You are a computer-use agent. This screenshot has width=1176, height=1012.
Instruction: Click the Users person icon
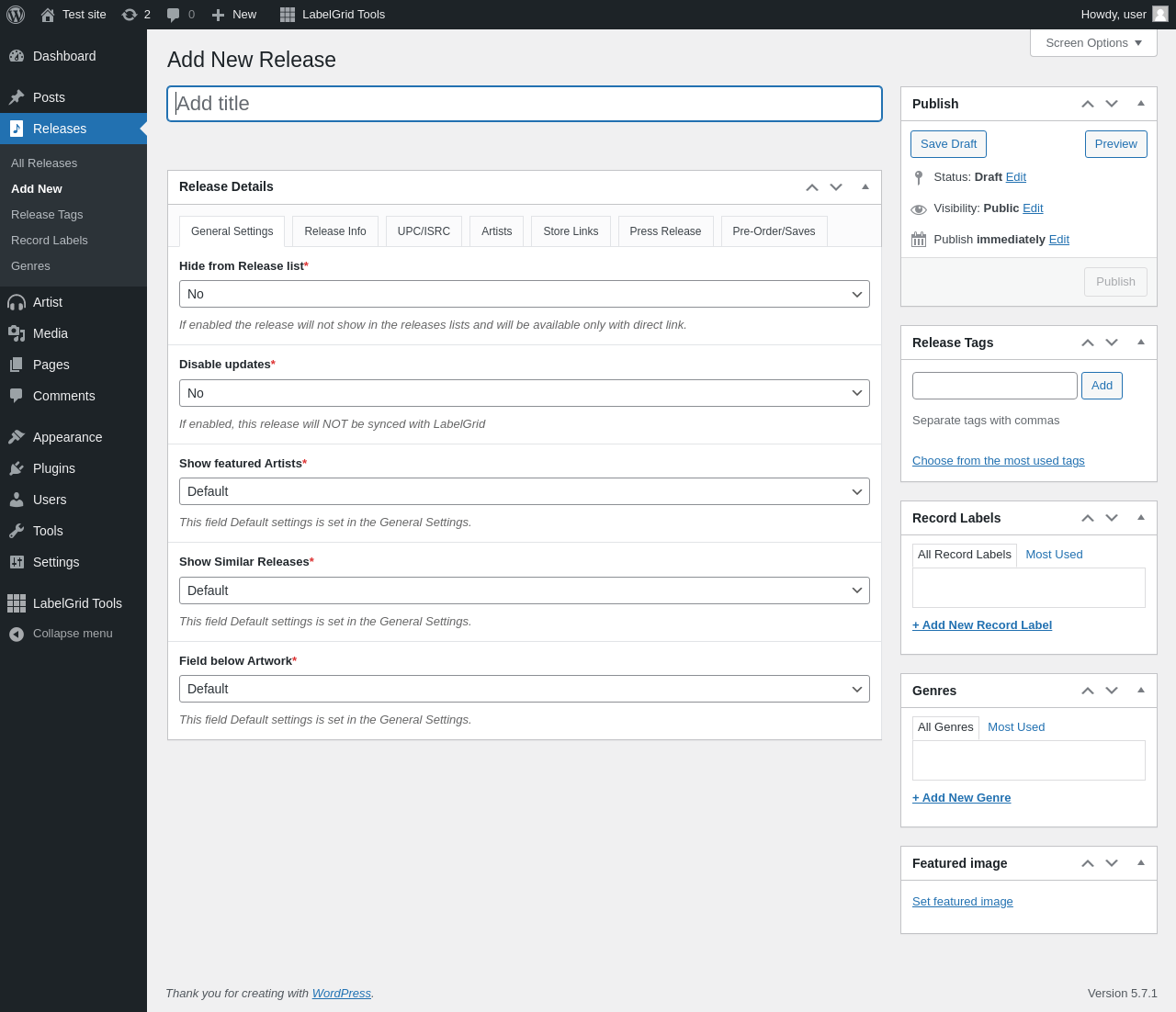tap(17, 500)
